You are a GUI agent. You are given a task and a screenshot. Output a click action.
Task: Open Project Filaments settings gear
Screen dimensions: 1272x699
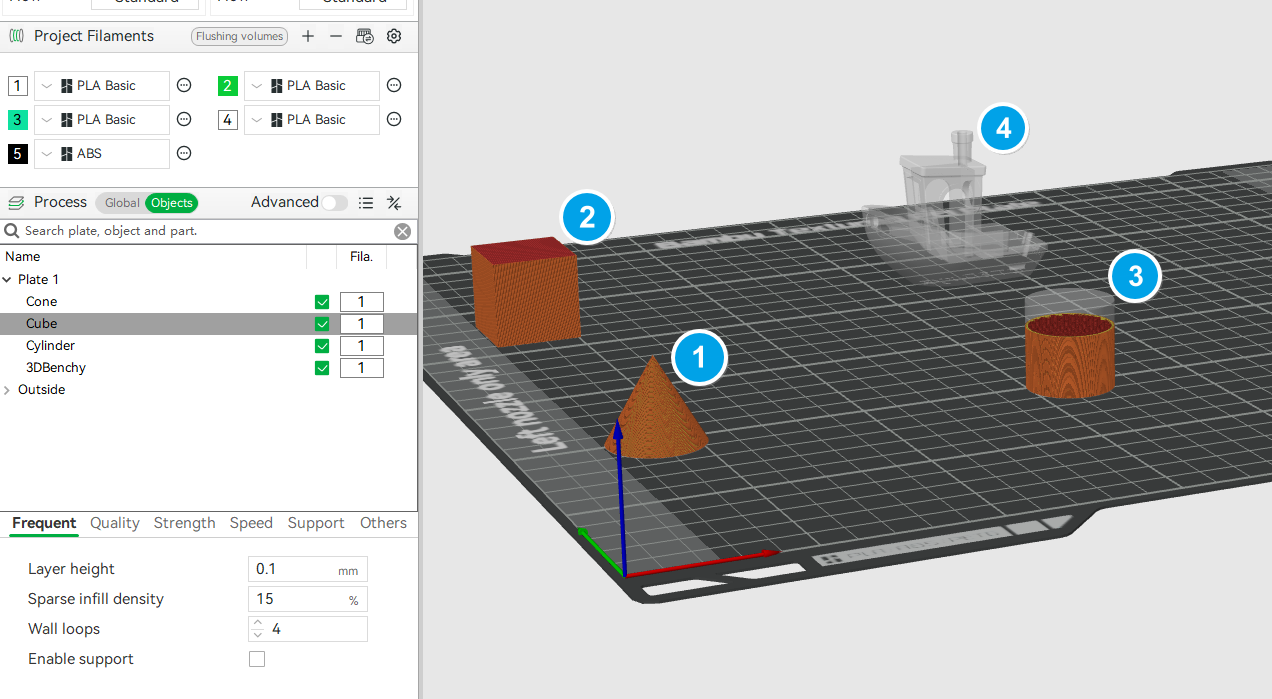[394, 36]
